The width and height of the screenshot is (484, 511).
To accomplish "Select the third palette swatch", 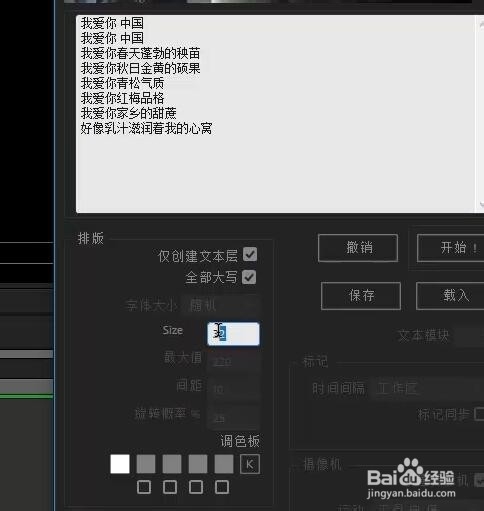I will [x=172, y=464].
